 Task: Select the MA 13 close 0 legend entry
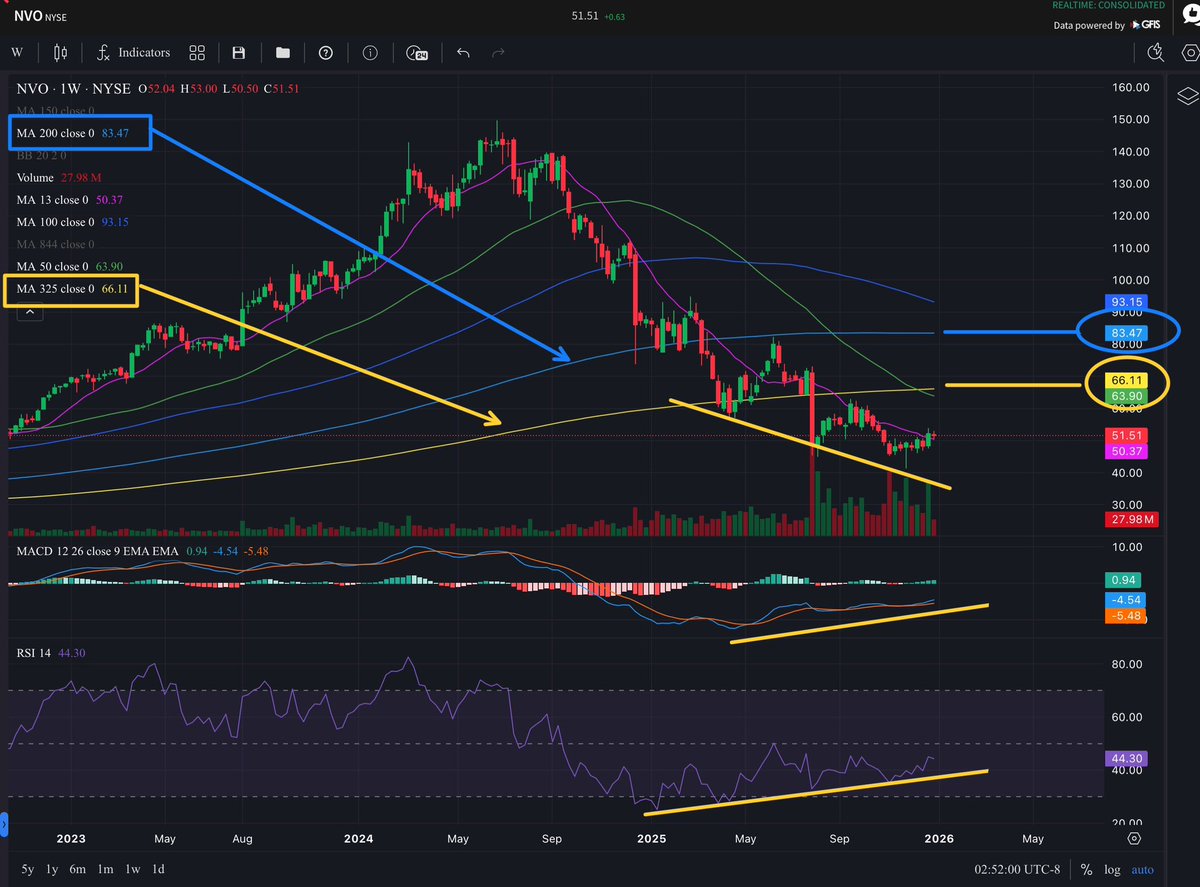[x=69, y=200]
